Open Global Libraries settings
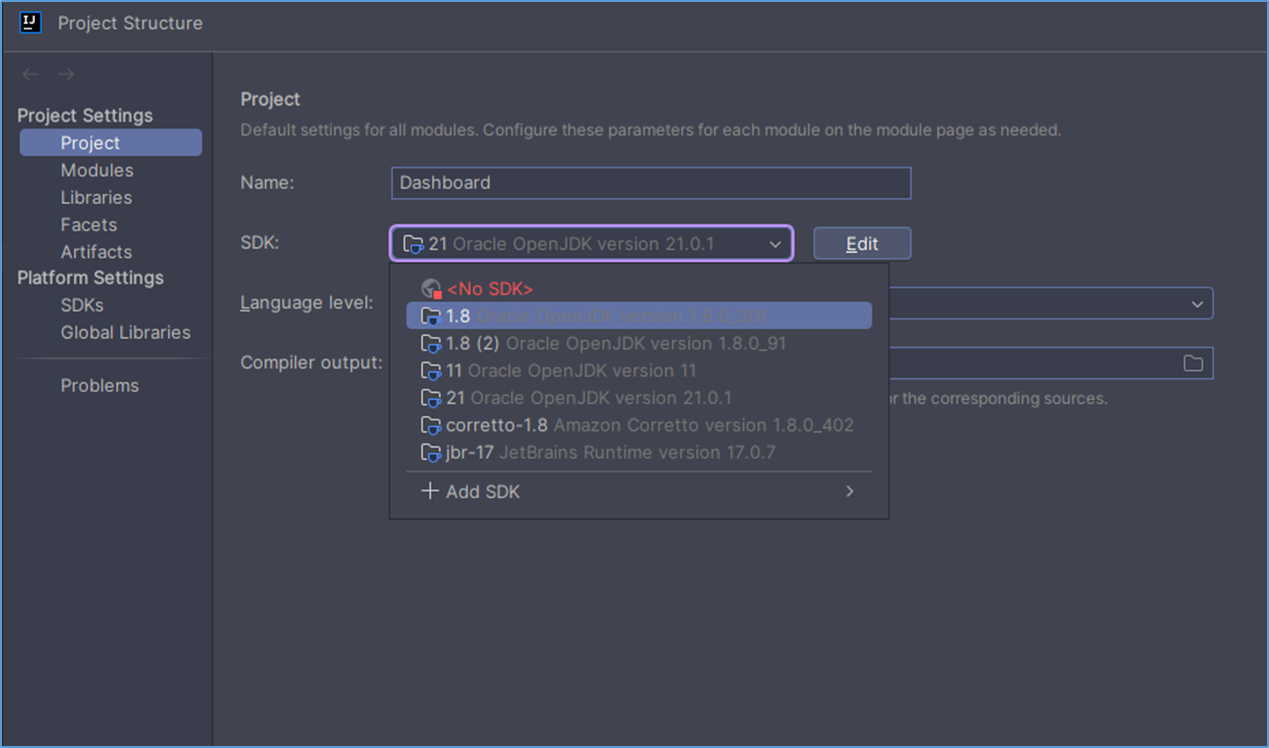 click(126, 332)
